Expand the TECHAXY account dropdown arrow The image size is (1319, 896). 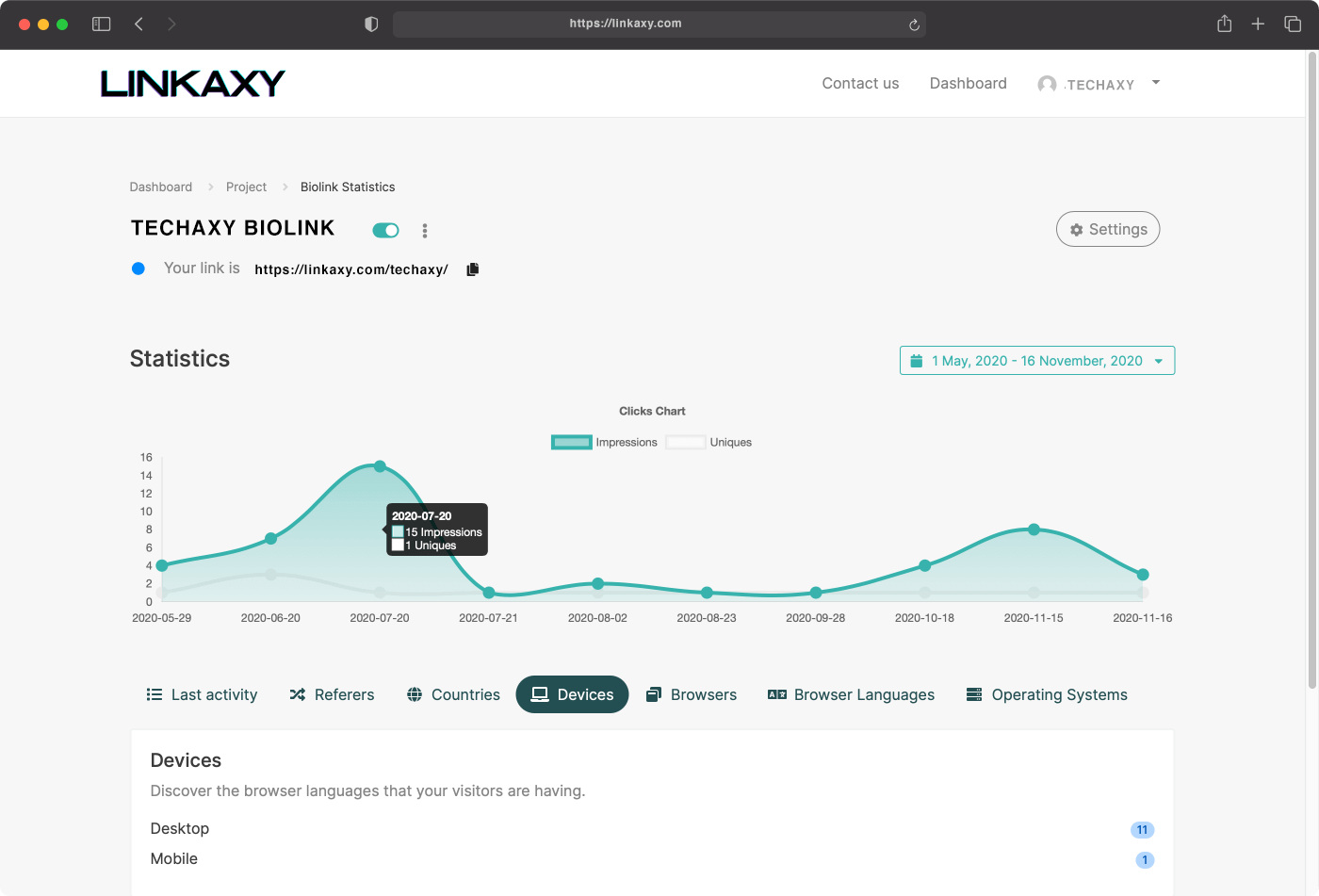pos(1156,82)
